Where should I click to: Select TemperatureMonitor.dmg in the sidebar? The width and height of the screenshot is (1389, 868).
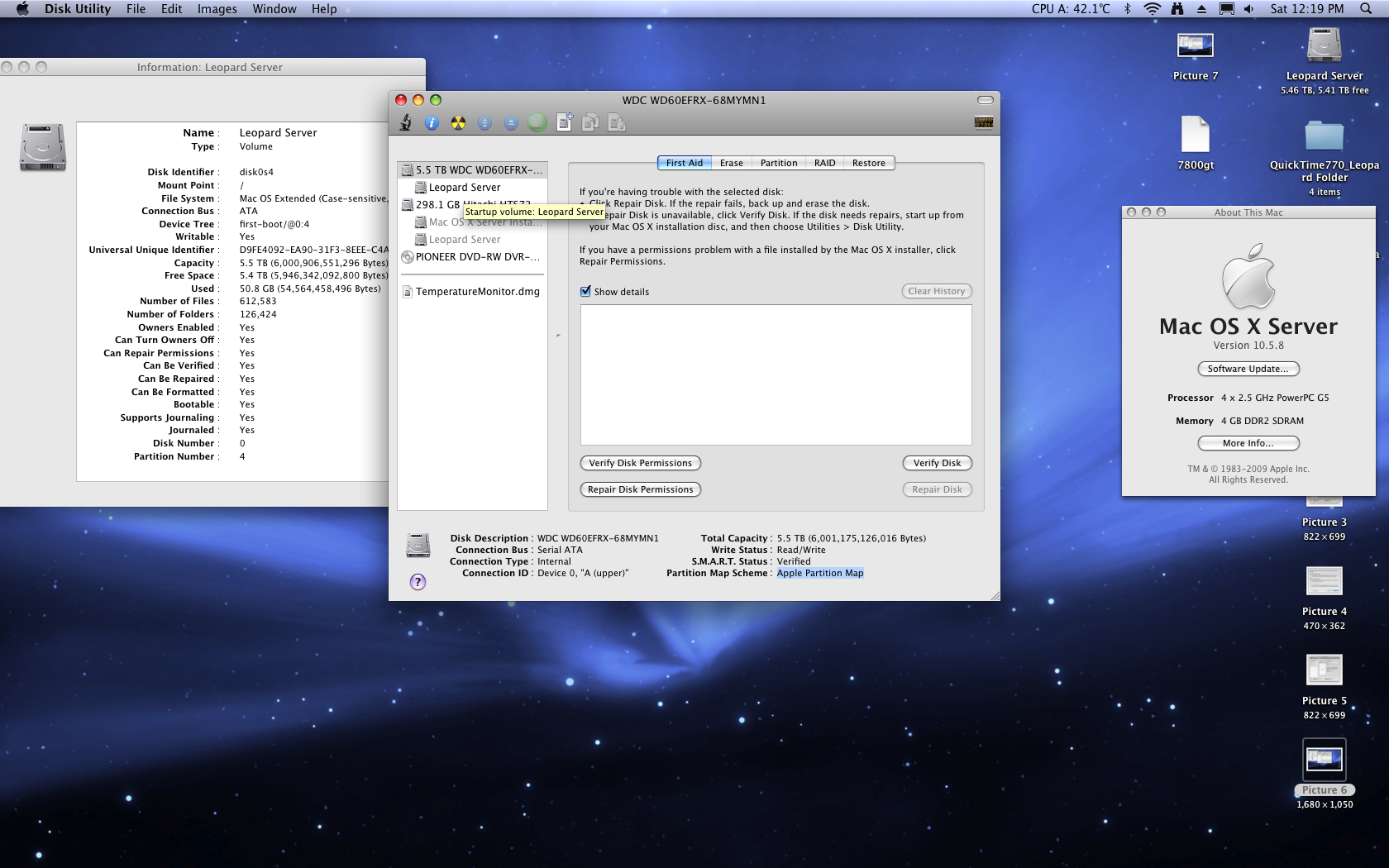pos(472,292)
